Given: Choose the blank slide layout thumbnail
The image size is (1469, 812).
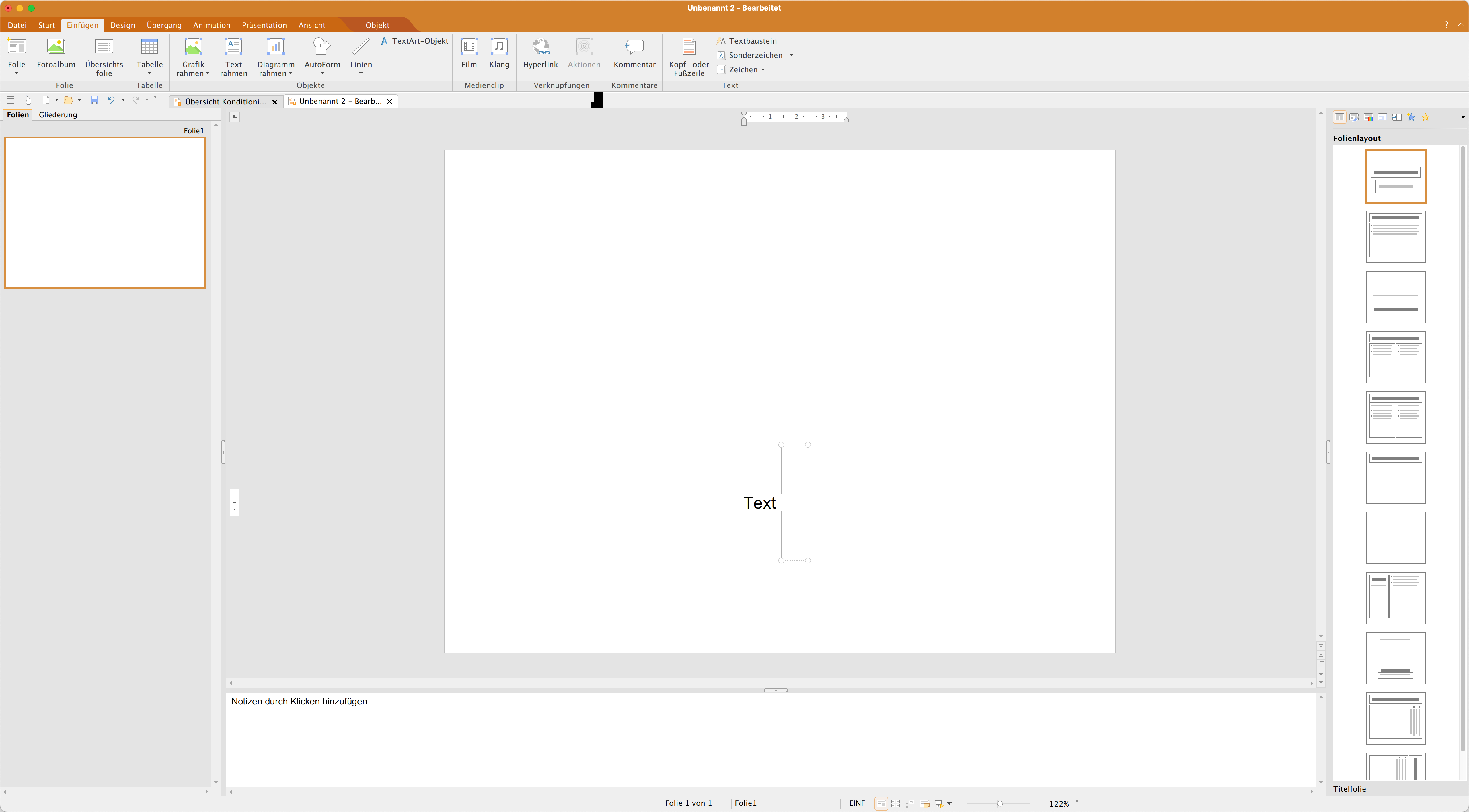Looking at the screenshot, I should coord(1396,538).
